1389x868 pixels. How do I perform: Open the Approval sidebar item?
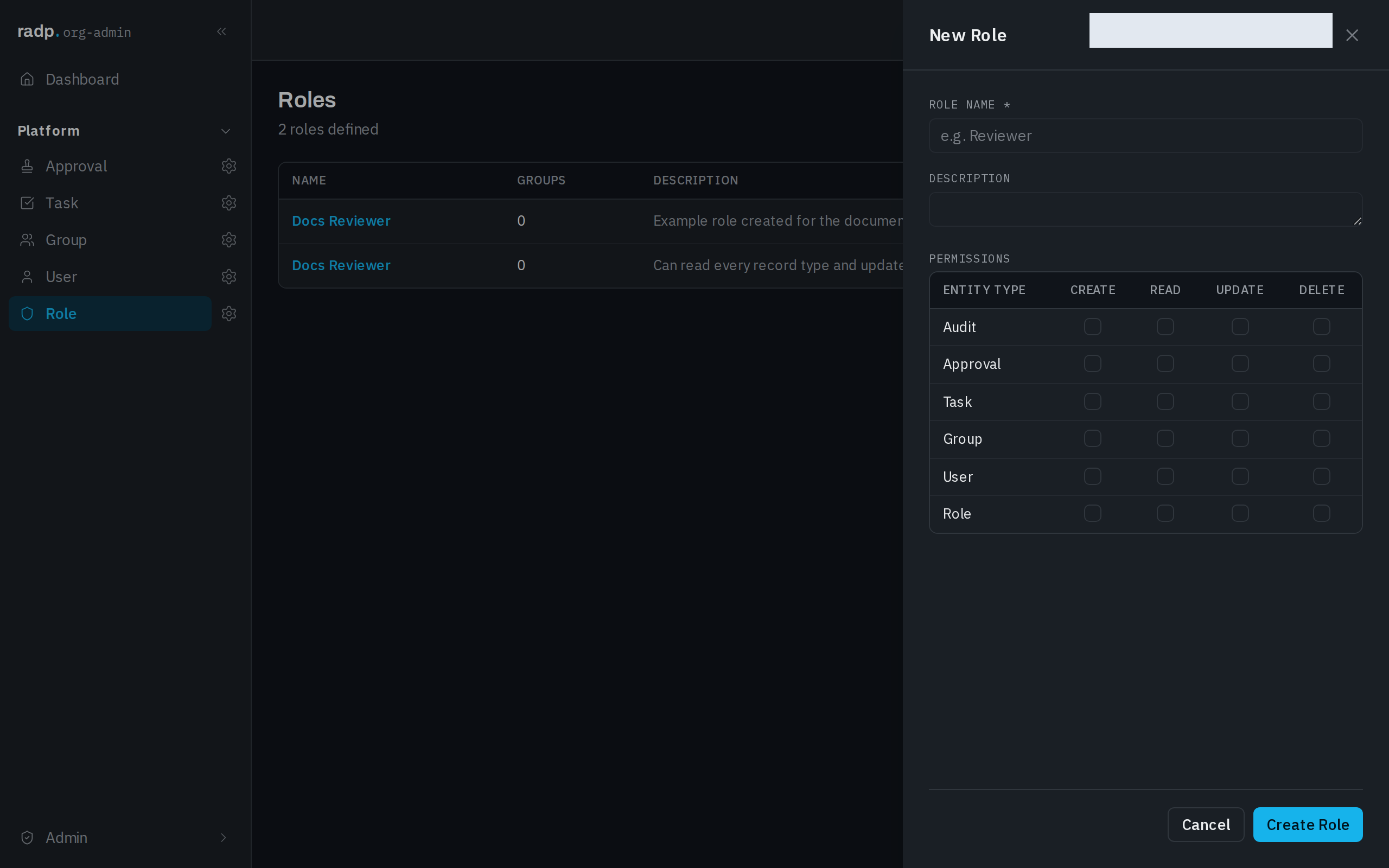[x=110, y=166]
